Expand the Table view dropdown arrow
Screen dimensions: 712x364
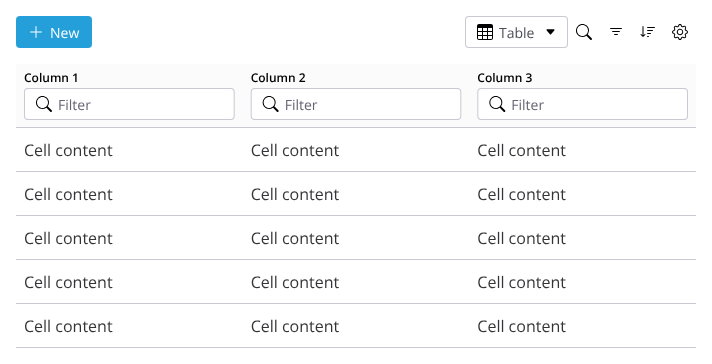[550, 32]
